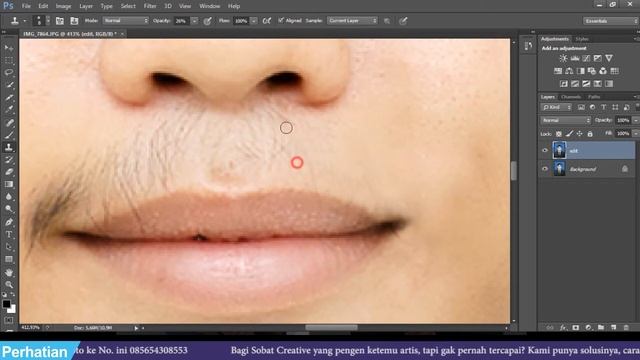
Task: Hide the Background layer with its eye icon
Action: tap(544, 169)
